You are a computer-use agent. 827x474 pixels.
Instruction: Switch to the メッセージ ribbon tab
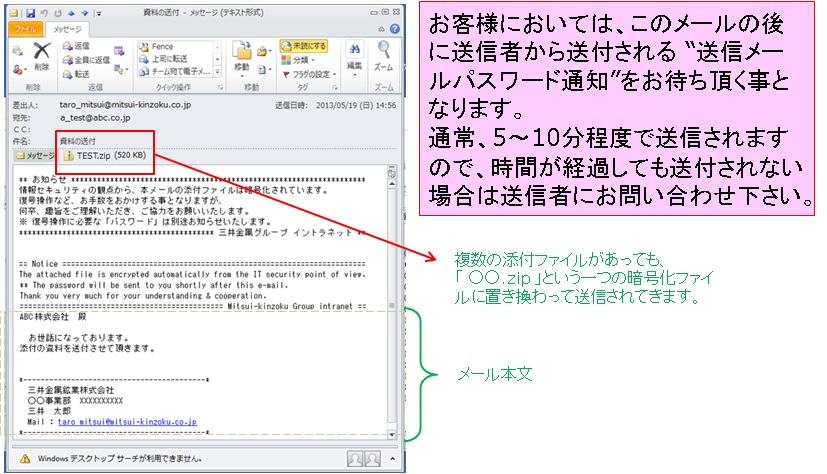(67, 30)
